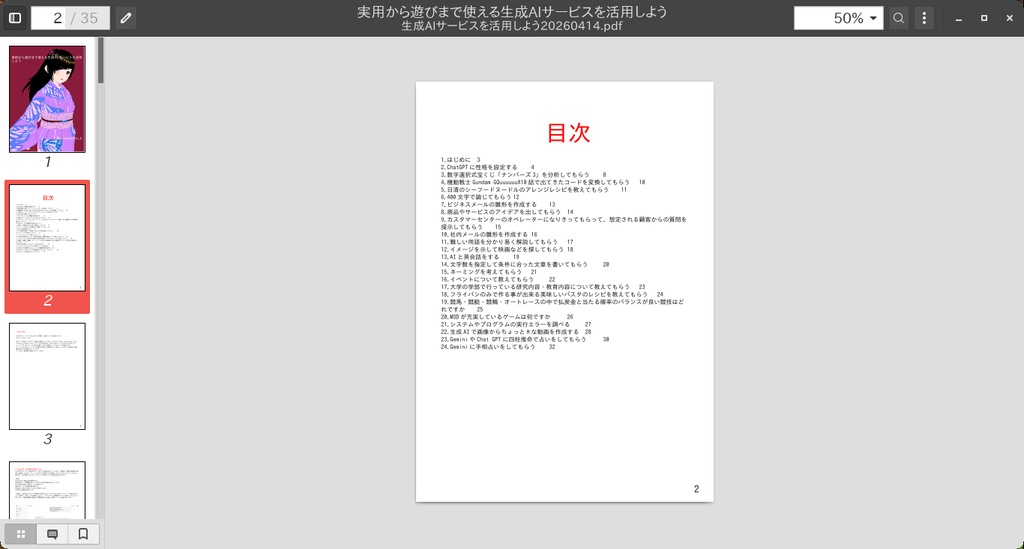Click TOC line 15 about ネーミング
The width and height of the screenshot is (1024, 549).
click(x=488, y=272)
